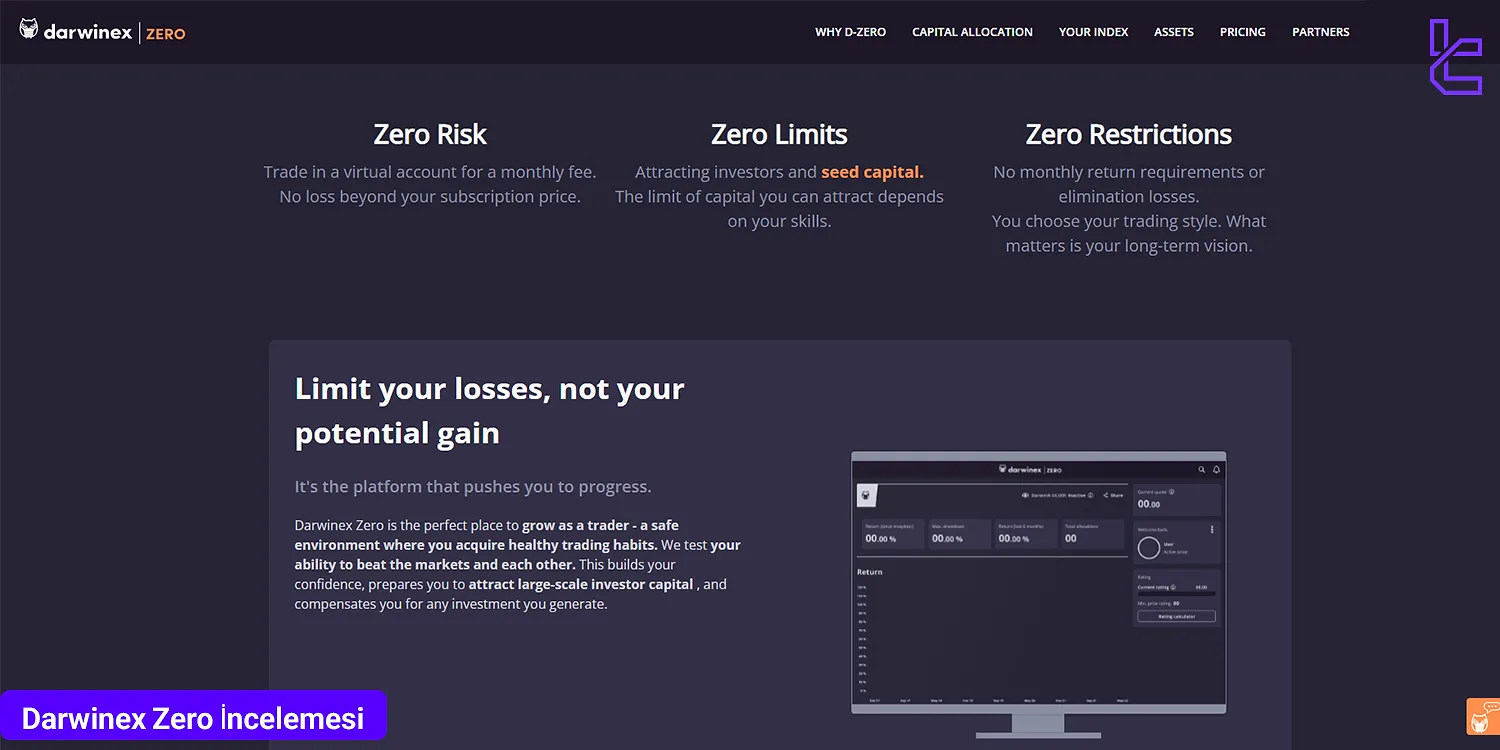Click 'No monthly return requirements or elimination losses.'
Viewport: 1500px width, 750px height.
point(1129,184)
